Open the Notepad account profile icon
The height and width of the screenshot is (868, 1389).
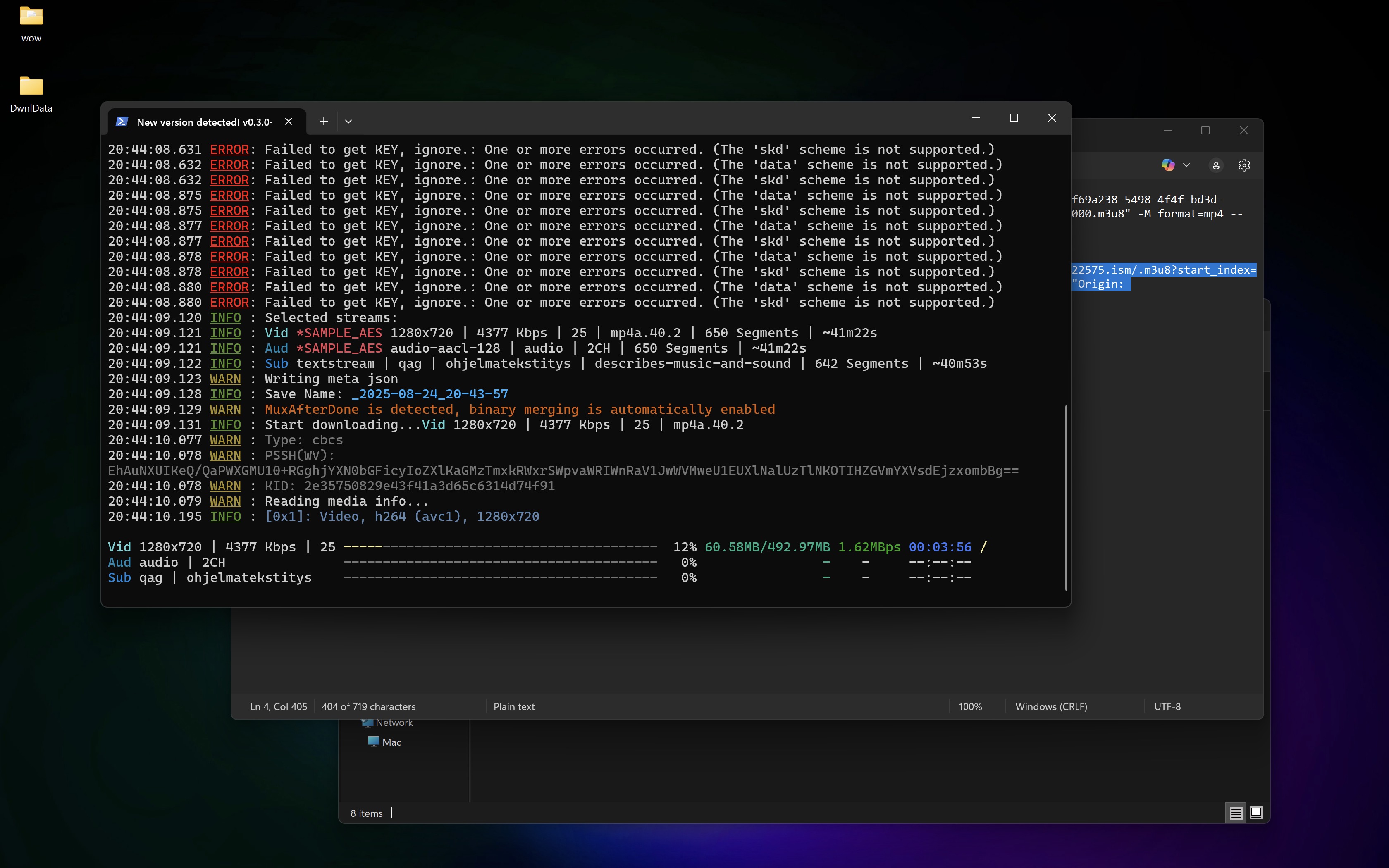point(1216,165)
